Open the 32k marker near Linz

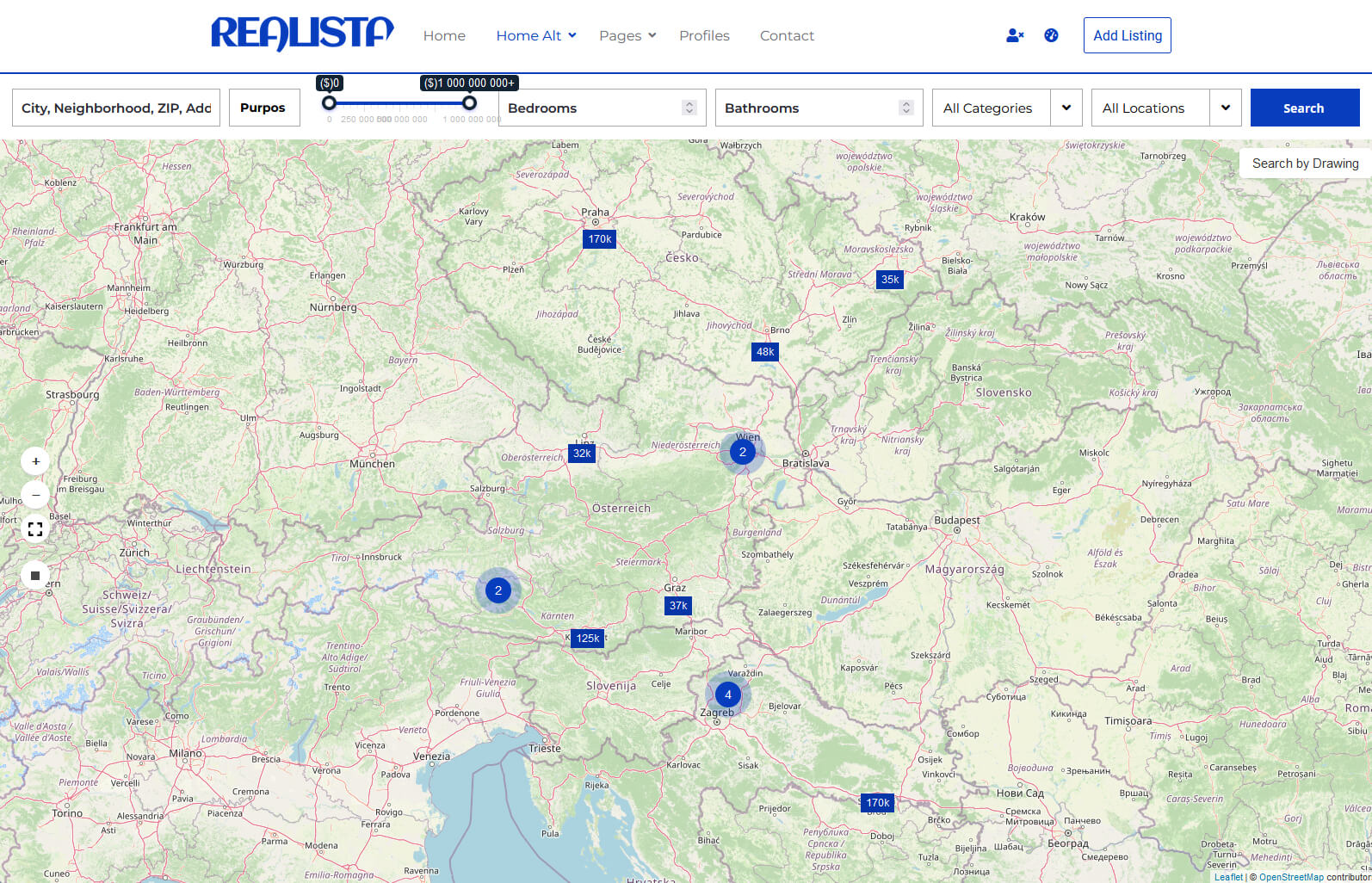tap(583, 454)
